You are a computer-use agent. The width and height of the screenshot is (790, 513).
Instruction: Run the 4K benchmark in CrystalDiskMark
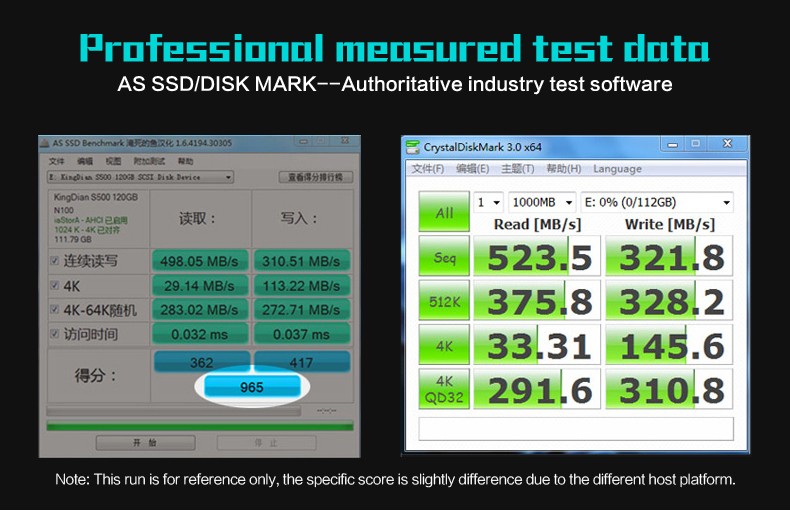click(444, 345)
